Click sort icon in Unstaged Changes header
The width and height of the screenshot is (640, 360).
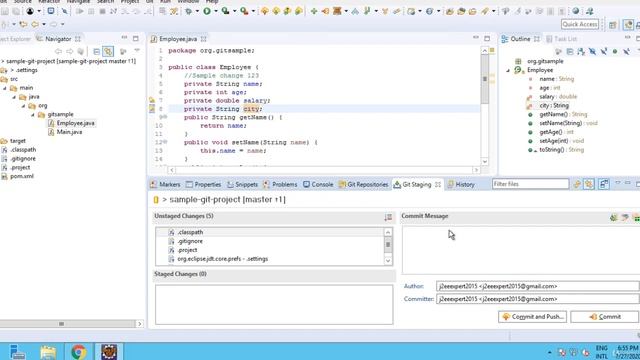pos(388,217)
